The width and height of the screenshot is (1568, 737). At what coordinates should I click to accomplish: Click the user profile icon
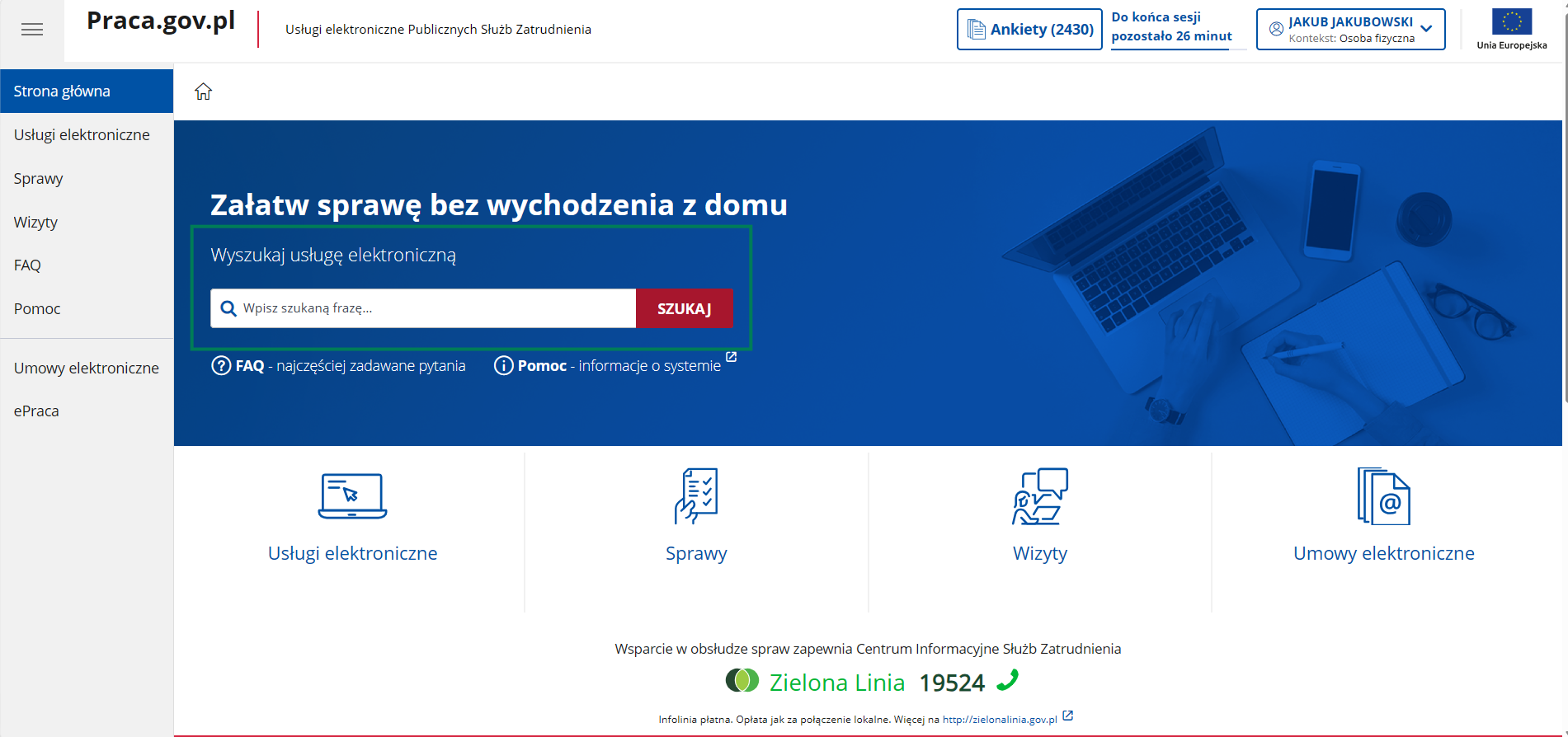pyautogui.click(x=1276, y=29)
